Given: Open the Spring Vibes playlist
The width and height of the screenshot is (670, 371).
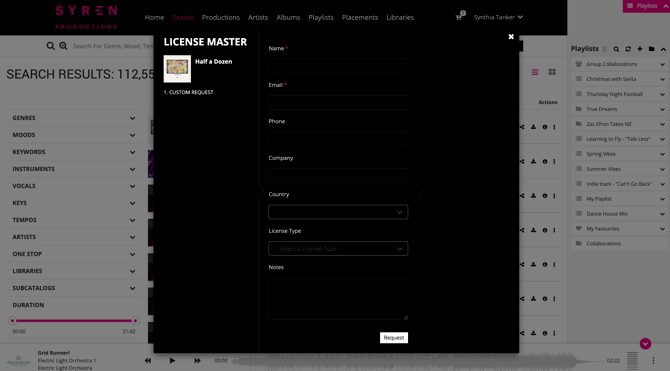Looking at the screenshot, I should pos(601,154).
